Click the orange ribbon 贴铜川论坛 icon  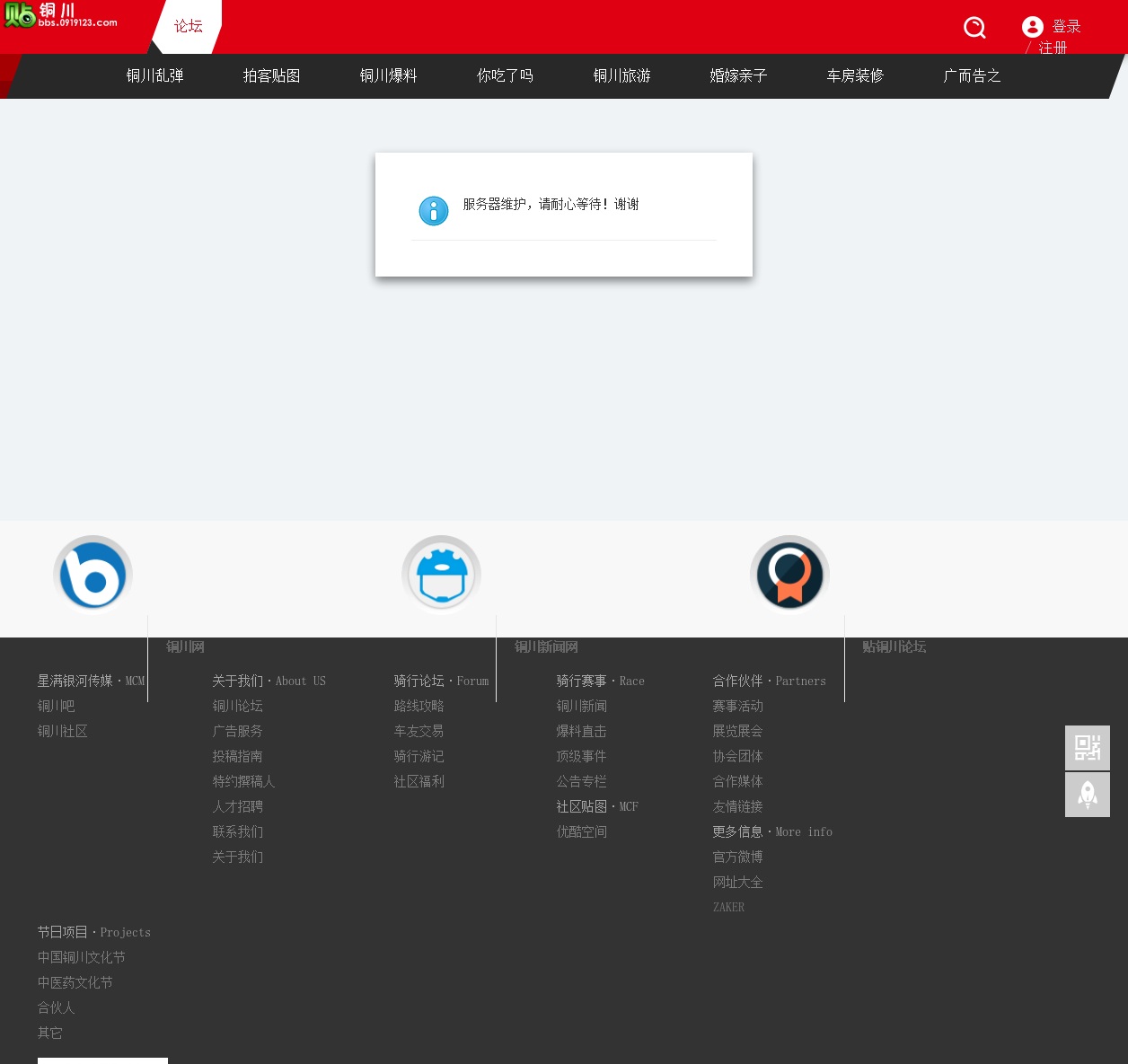point(789,574)
